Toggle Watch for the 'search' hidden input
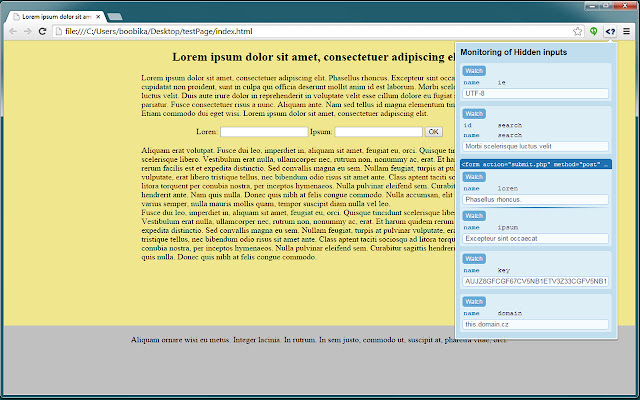 [x=474, y=113]
